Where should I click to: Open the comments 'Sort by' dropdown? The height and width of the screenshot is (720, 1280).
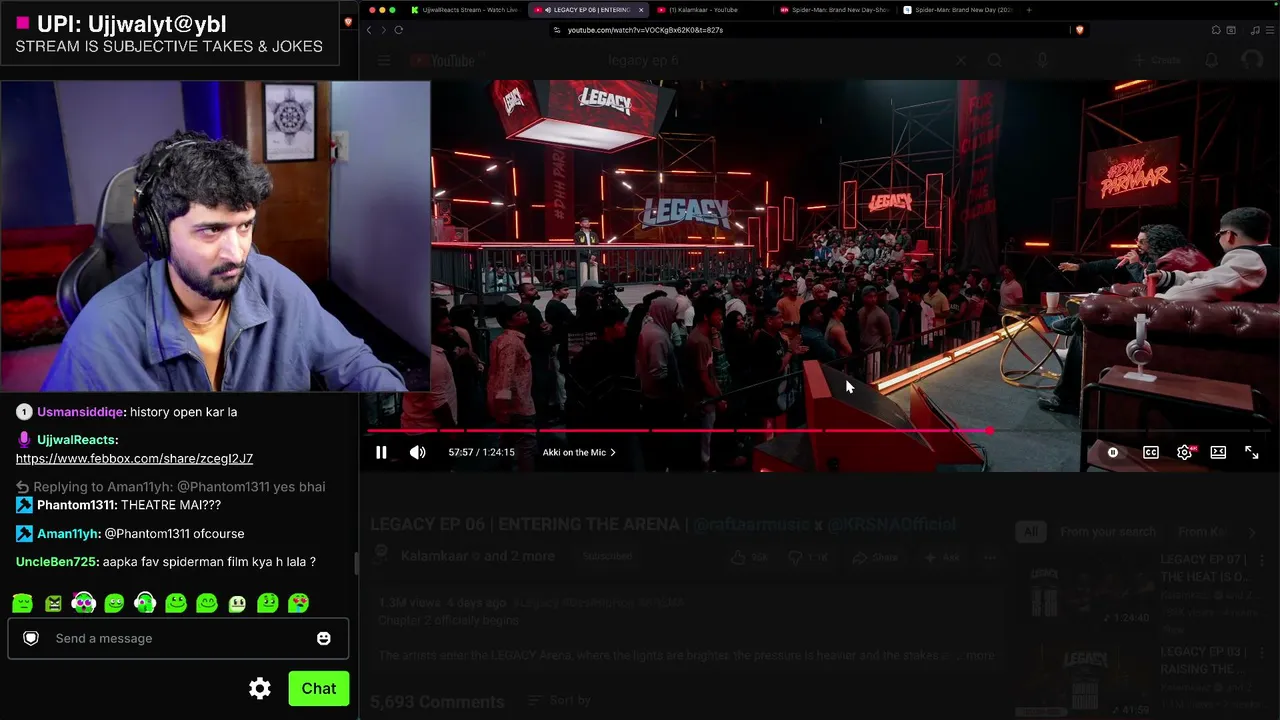pyautogui.click(x=560, y=701)
